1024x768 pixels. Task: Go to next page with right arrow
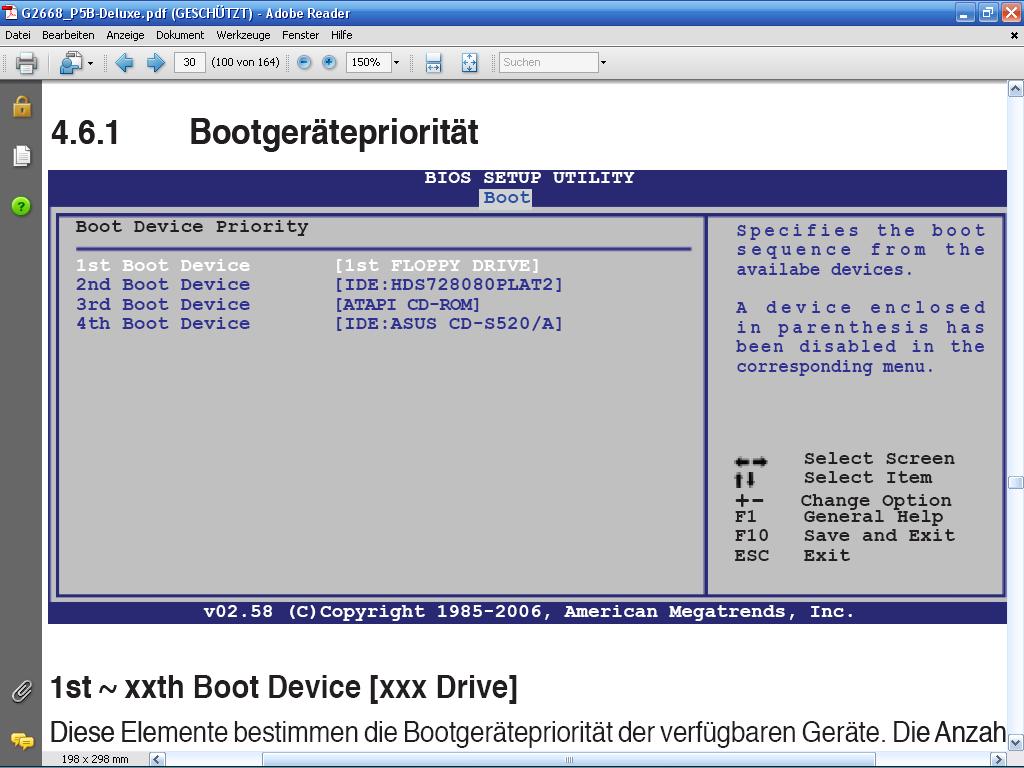[155, 63]
